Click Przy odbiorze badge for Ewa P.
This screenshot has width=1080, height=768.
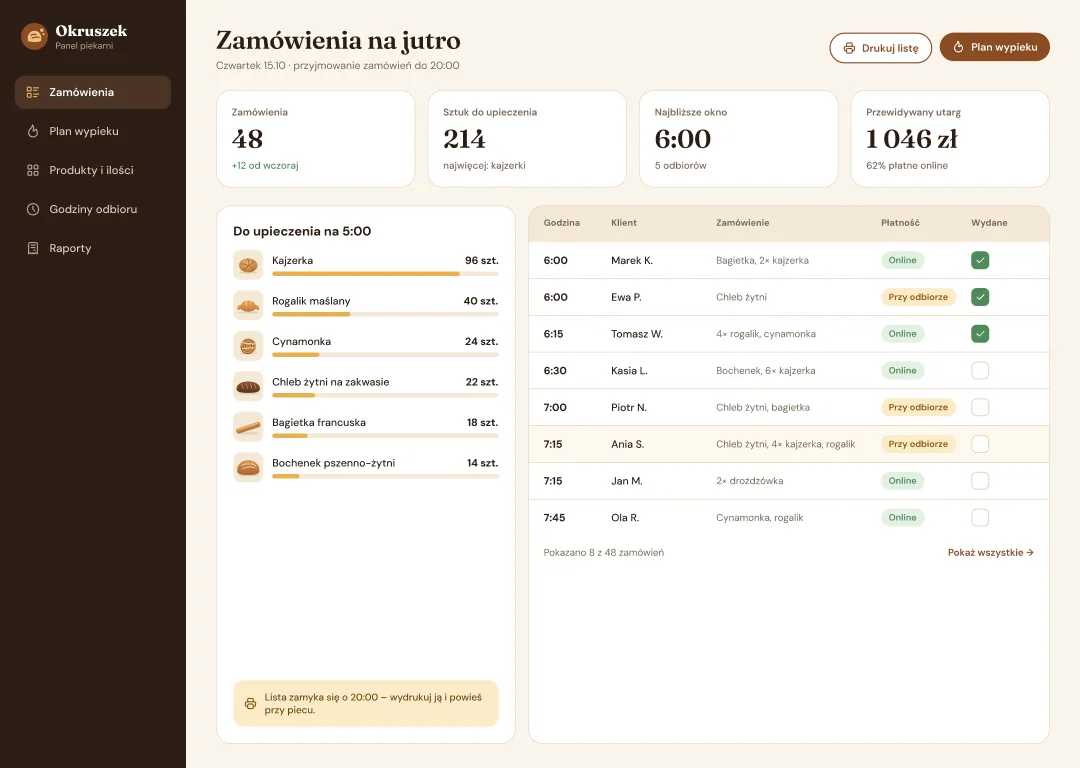[x=918, y=297]
